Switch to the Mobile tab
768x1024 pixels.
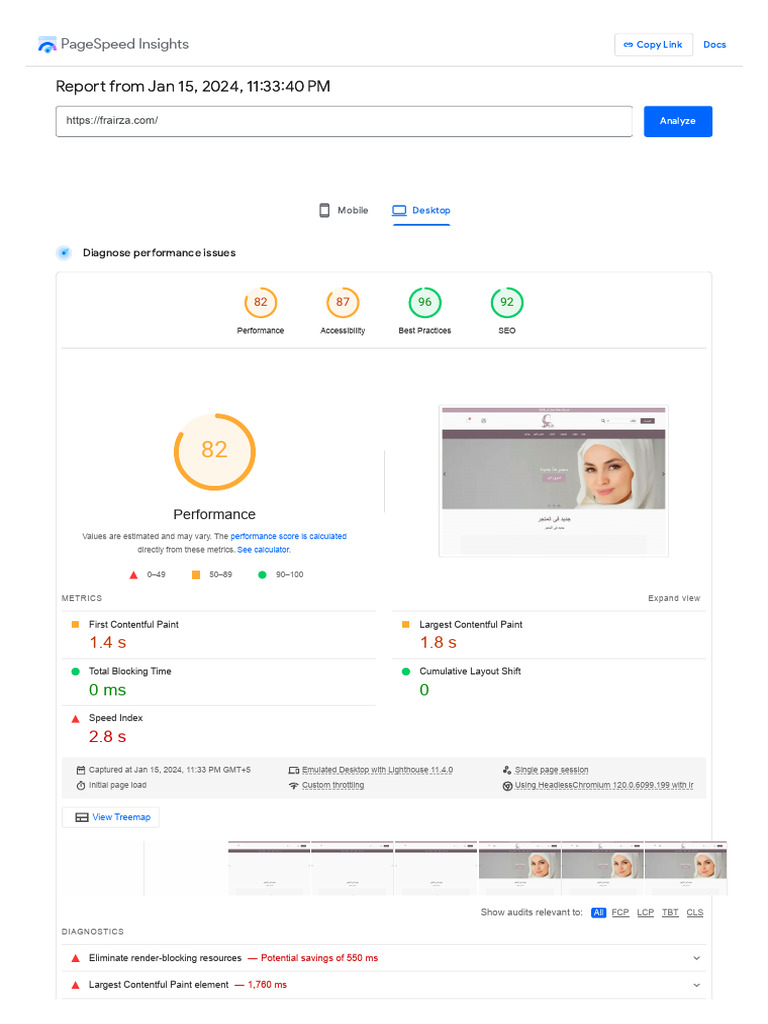(x=344, y=210)
